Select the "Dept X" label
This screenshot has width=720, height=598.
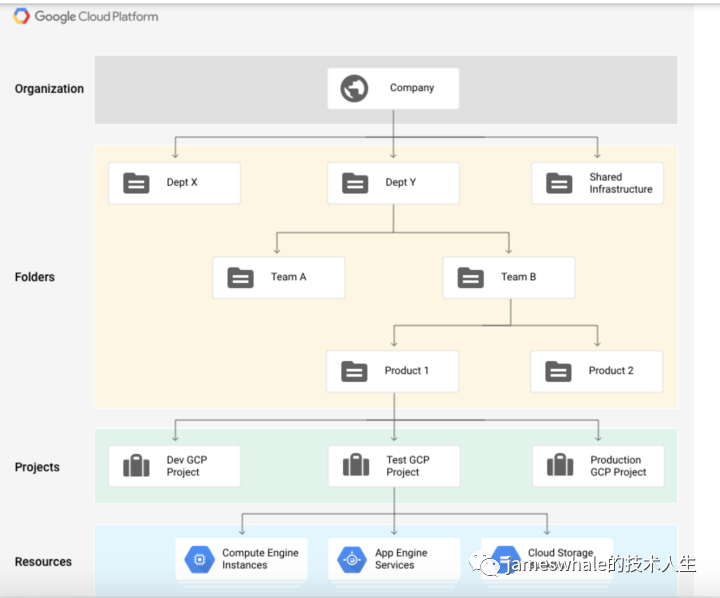[x=182, y=182]
